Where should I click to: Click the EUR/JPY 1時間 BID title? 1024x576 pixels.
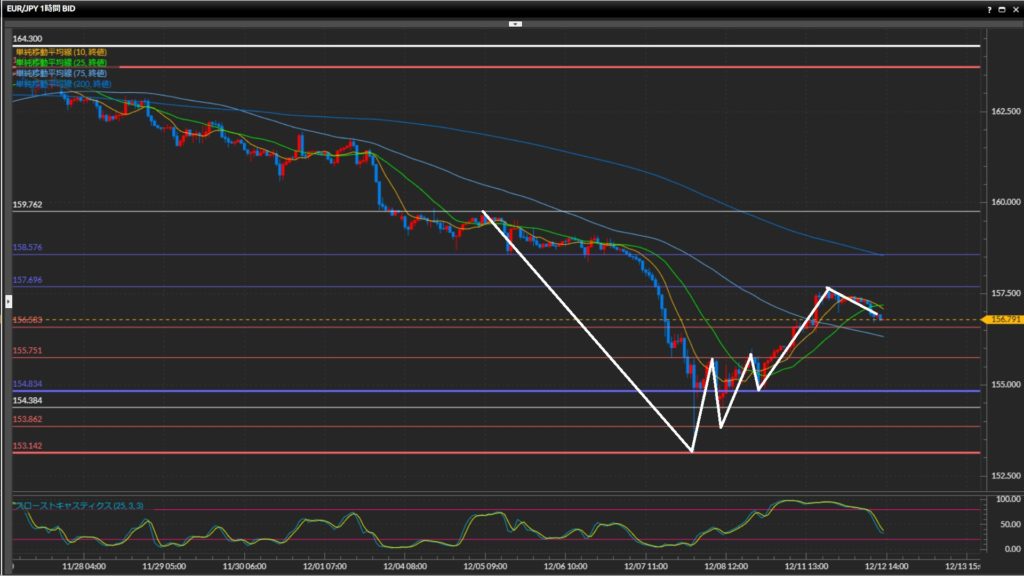(x=47, y=8)
